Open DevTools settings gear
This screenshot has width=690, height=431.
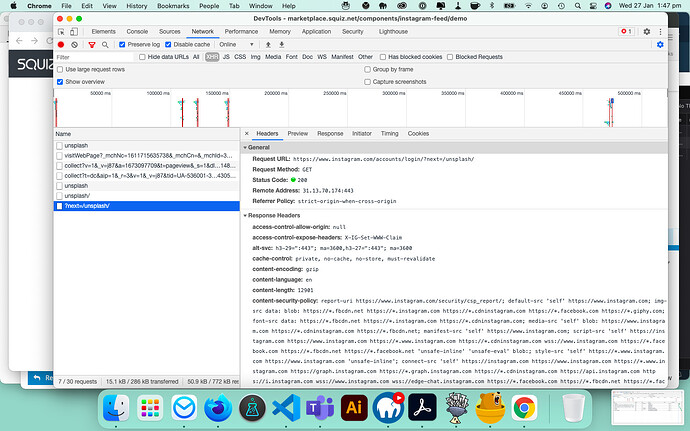[x=646, y=32]
